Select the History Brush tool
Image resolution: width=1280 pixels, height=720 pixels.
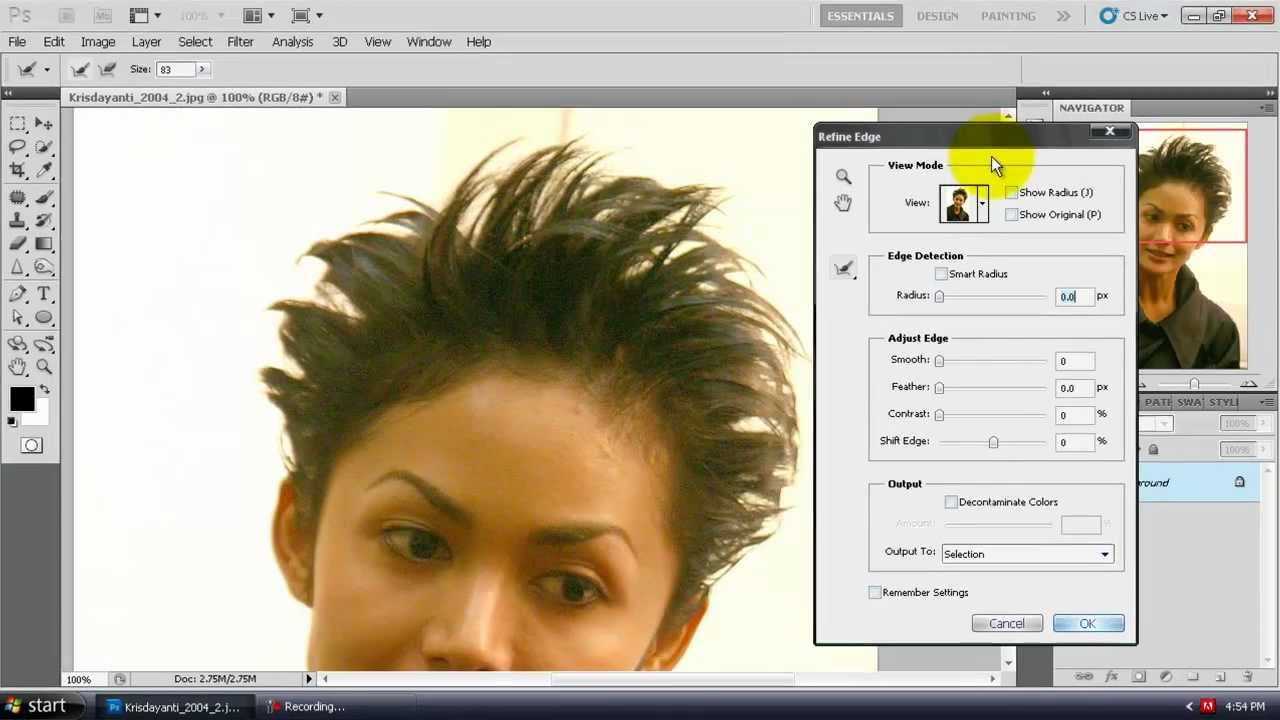click(44, 221)
